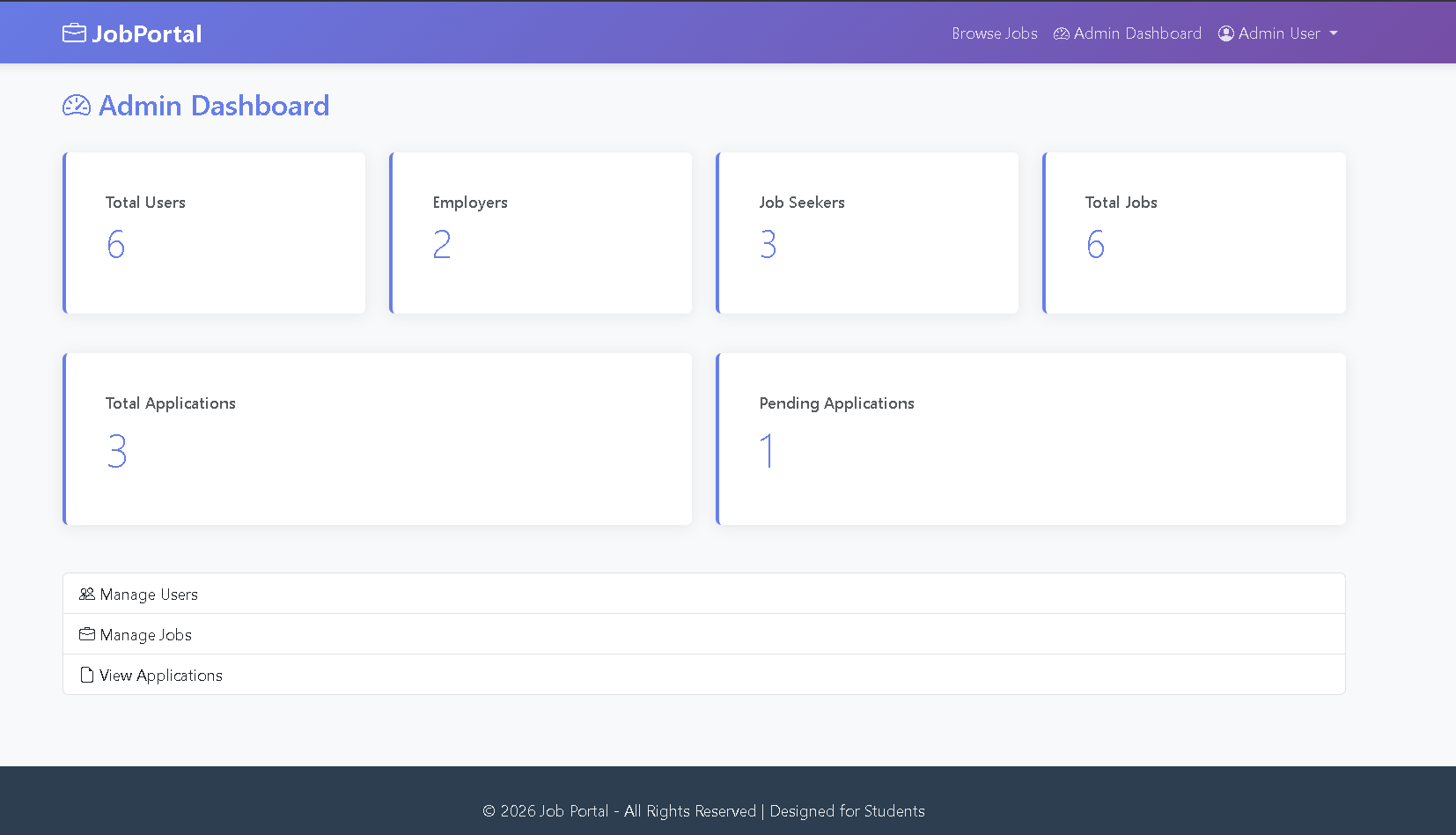Screen dimensions: 1456x835
Task: Go to Admin Dashboard in navbar
Action: (1128, 33)
